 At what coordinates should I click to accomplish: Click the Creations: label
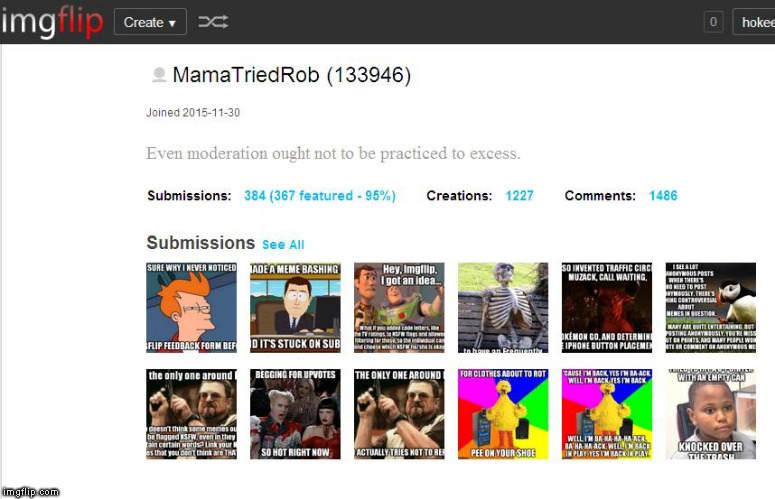(x=459, y=196)
